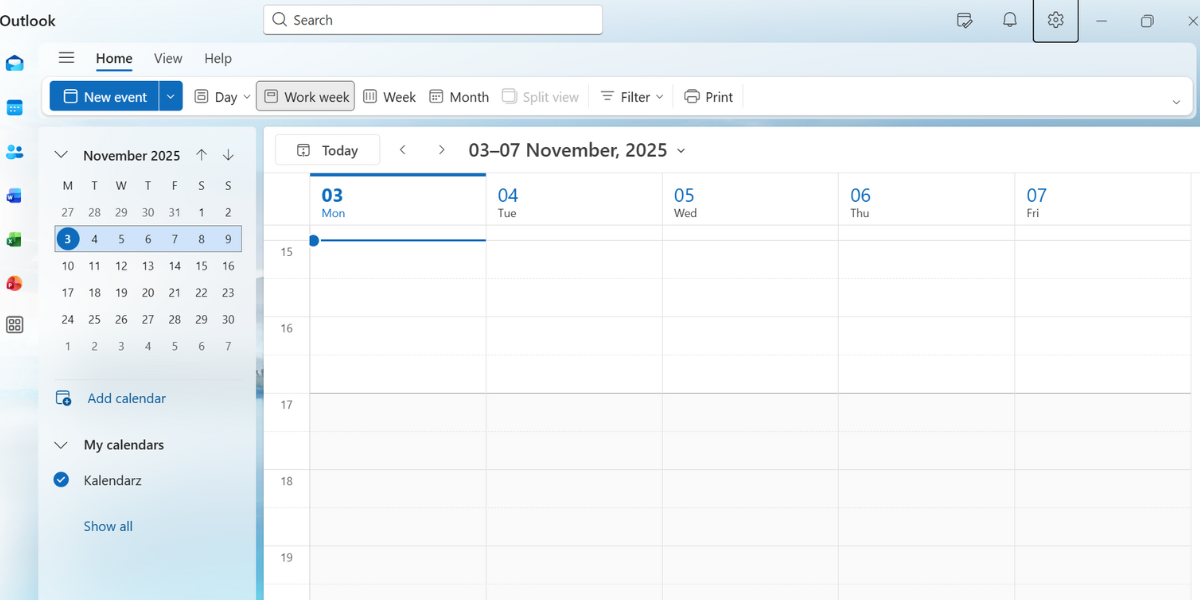Click the Show all link

coord(107,525)
